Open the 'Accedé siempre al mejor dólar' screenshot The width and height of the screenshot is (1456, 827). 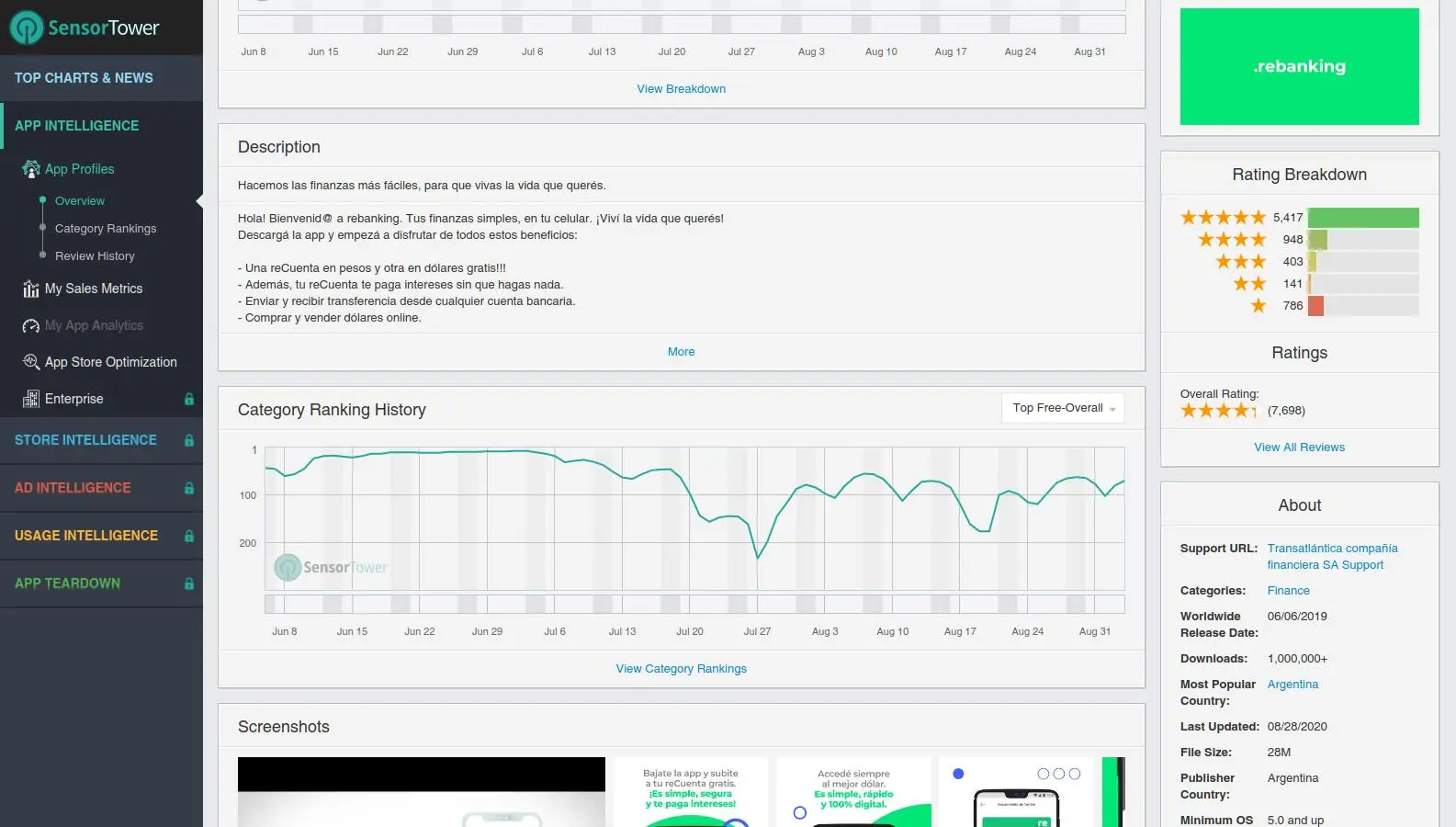pos(853,792)
